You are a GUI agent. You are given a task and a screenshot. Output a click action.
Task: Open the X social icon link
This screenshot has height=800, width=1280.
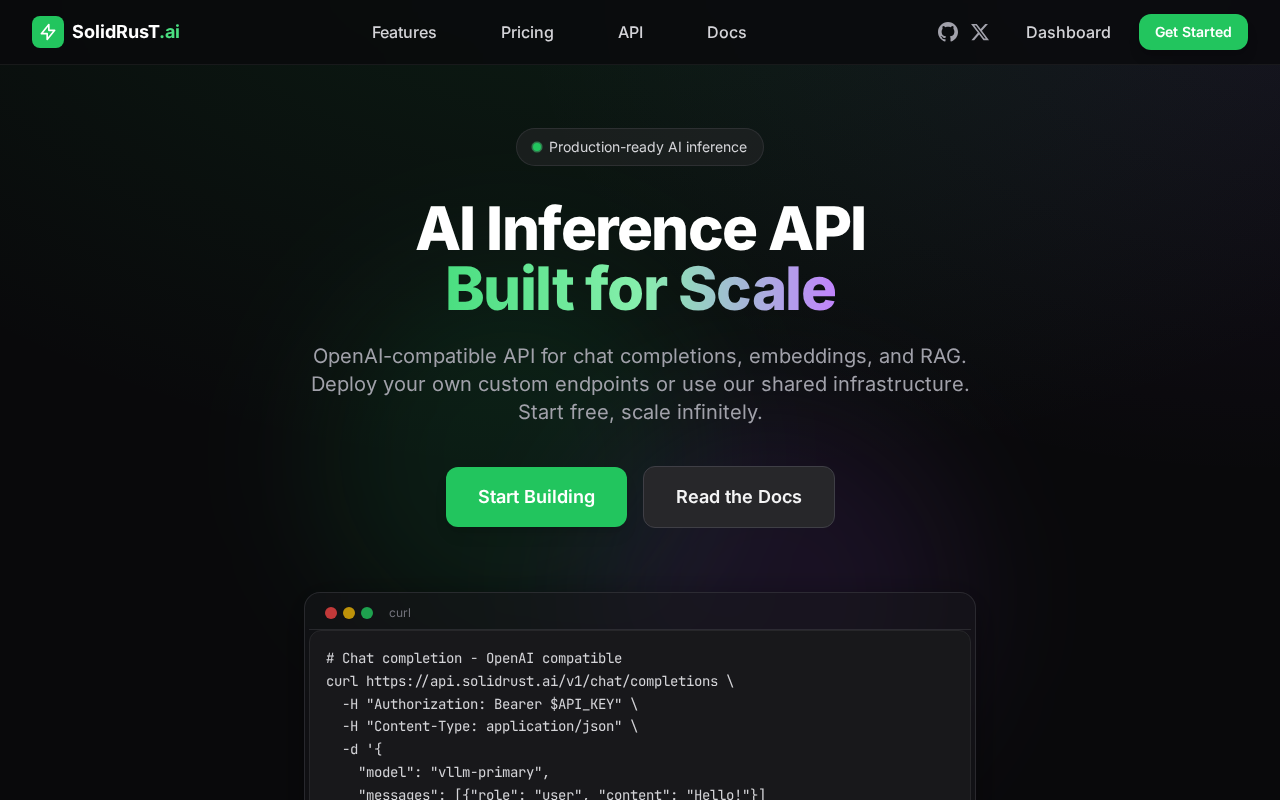click(980, 32)
